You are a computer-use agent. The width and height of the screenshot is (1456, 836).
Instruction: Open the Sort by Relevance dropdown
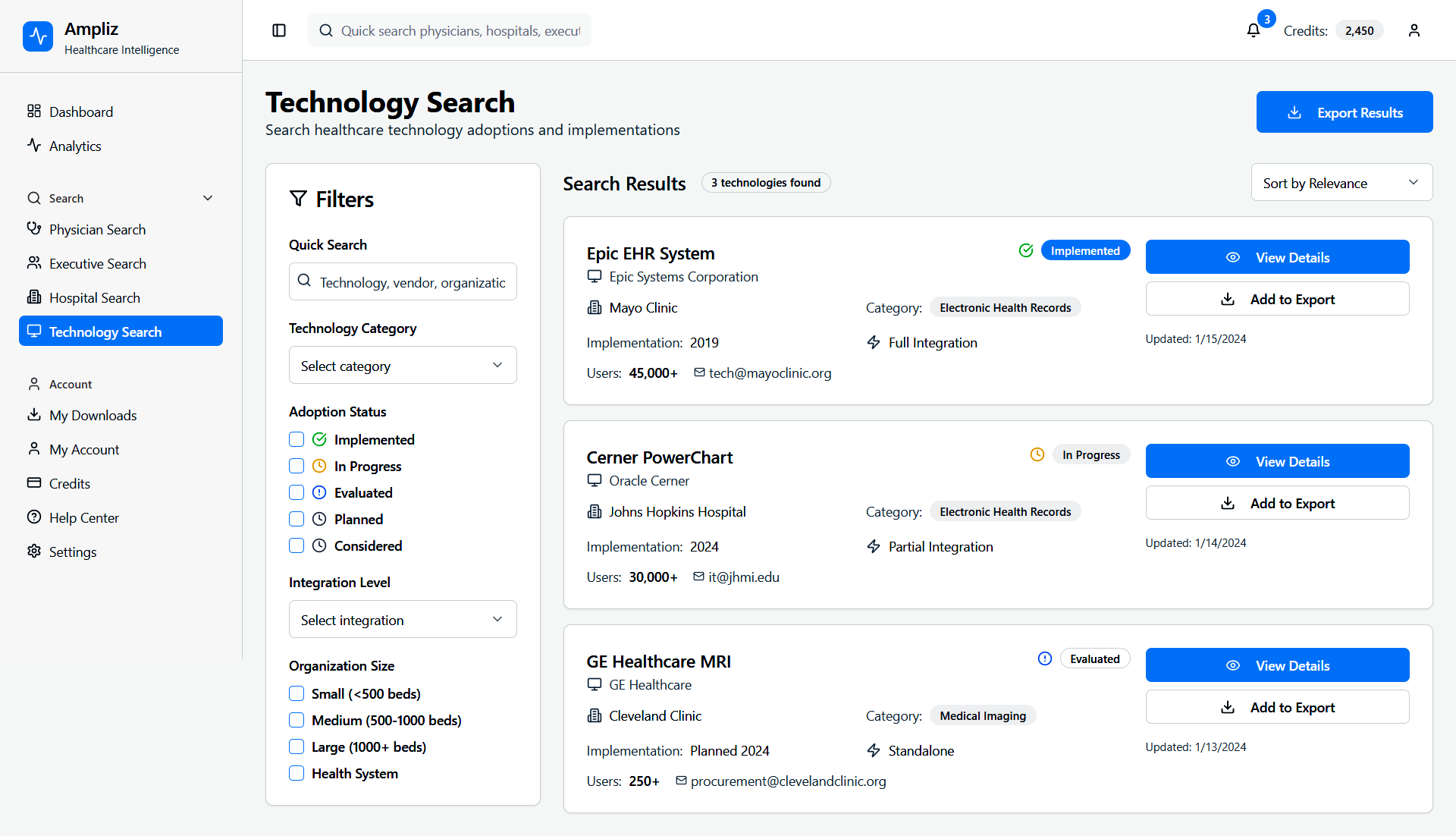(1341, 183)
